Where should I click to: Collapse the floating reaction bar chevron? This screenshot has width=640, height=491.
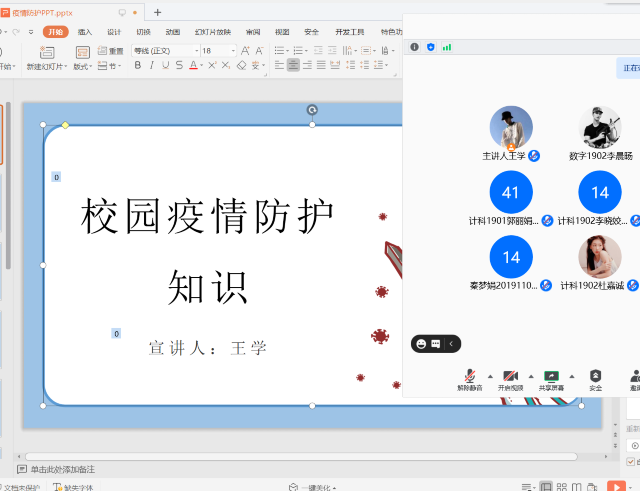click(x=451, y=344)
